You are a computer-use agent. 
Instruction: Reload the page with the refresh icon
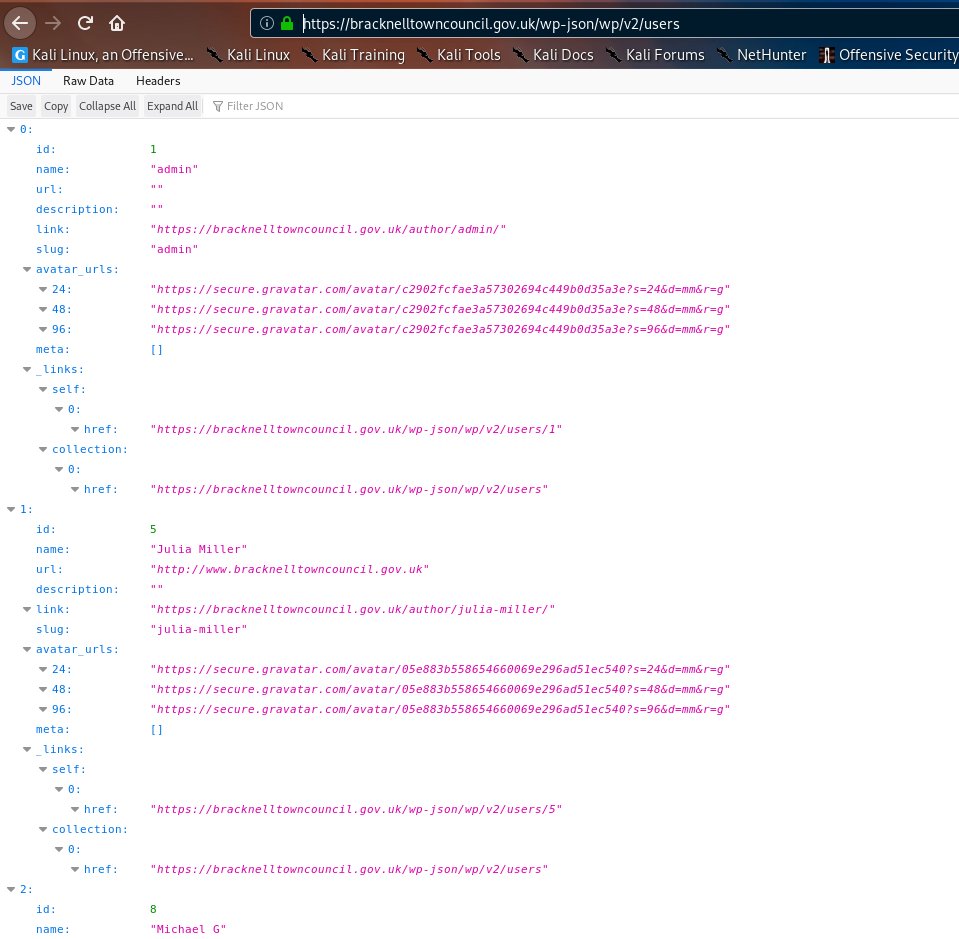[85, 23]
